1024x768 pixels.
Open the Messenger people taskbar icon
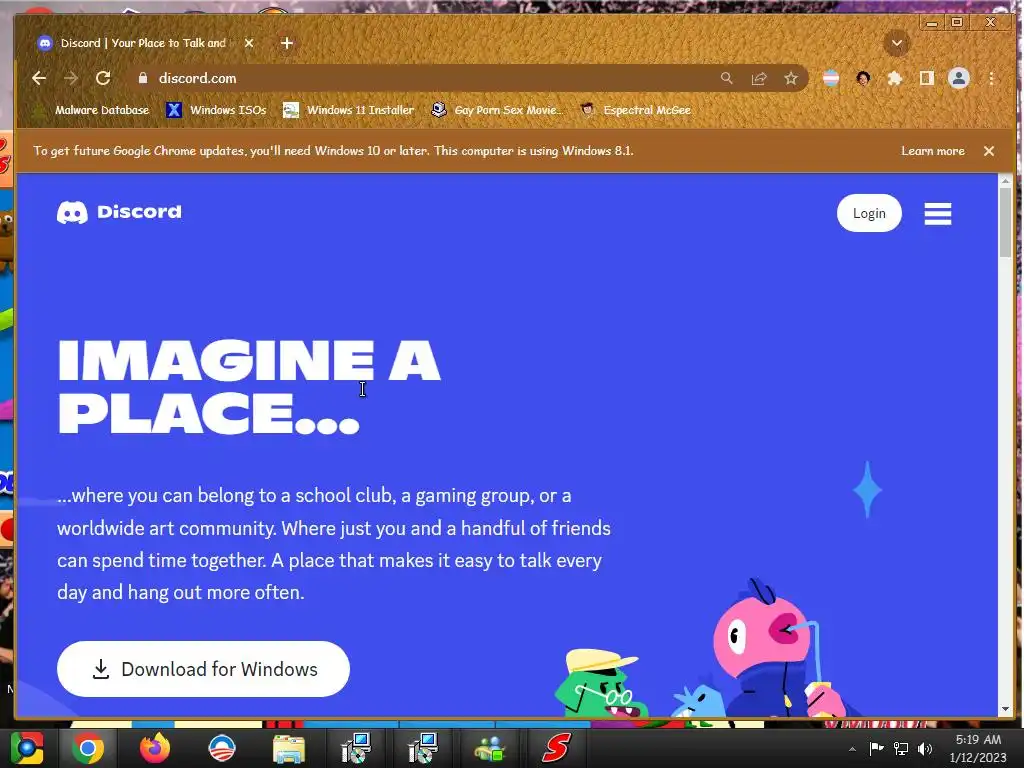(x=490, y=748)
